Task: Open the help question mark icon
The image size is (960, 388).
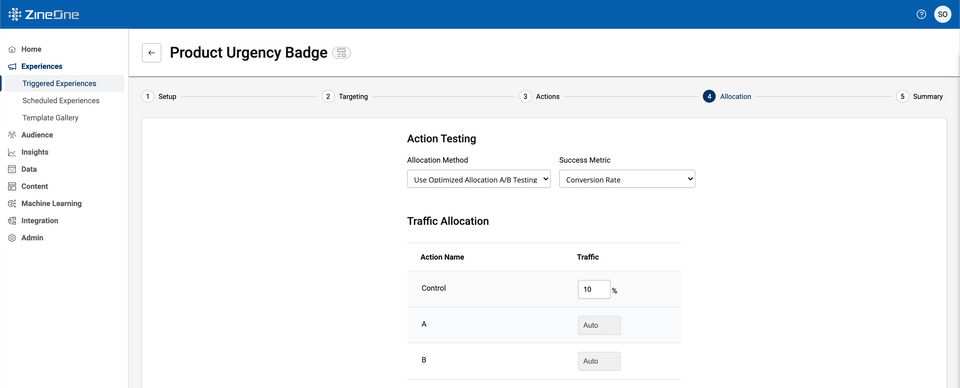Action: 921,14
